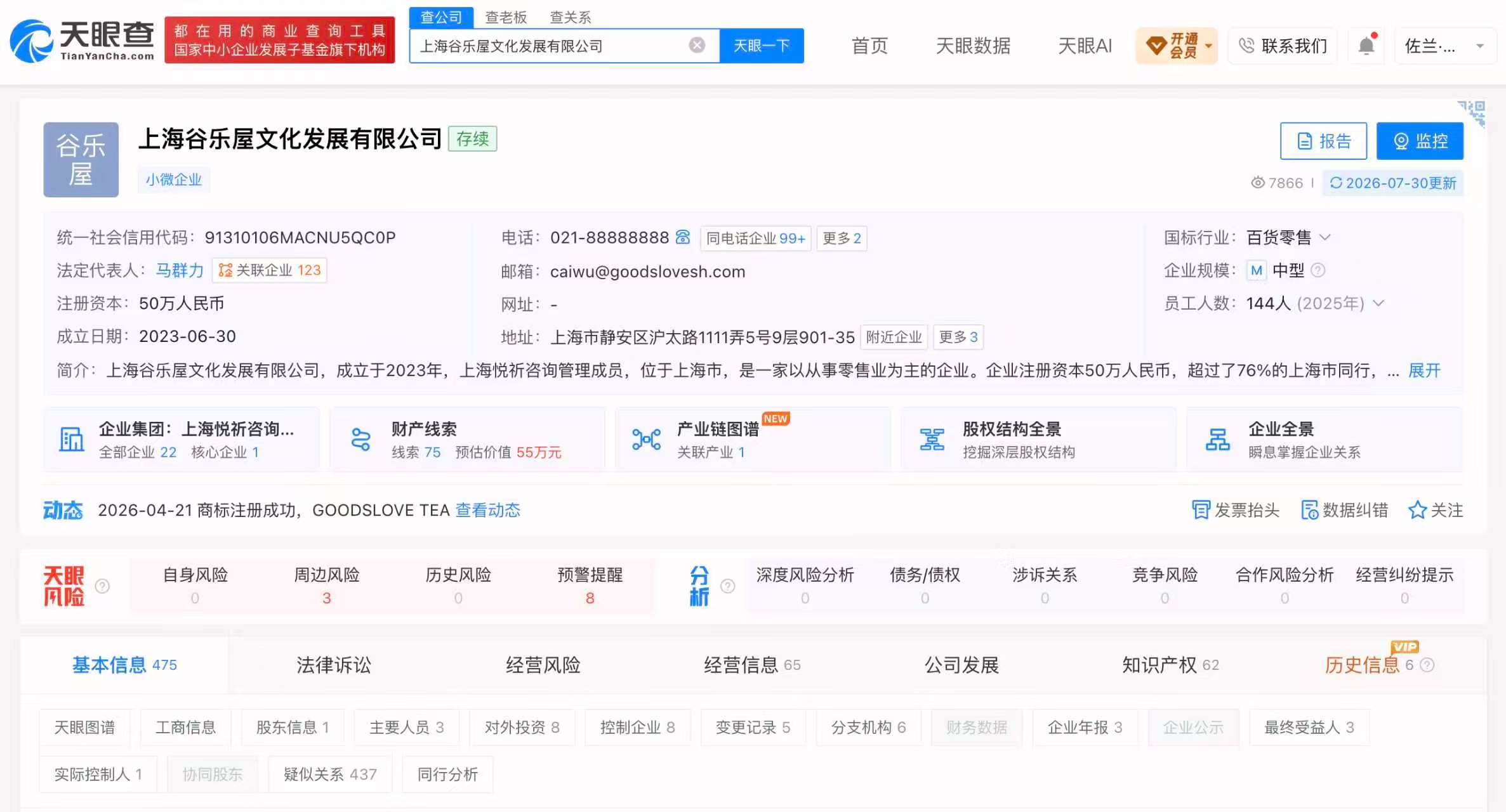Click the 报告 button

click(x=1323, y=141)
